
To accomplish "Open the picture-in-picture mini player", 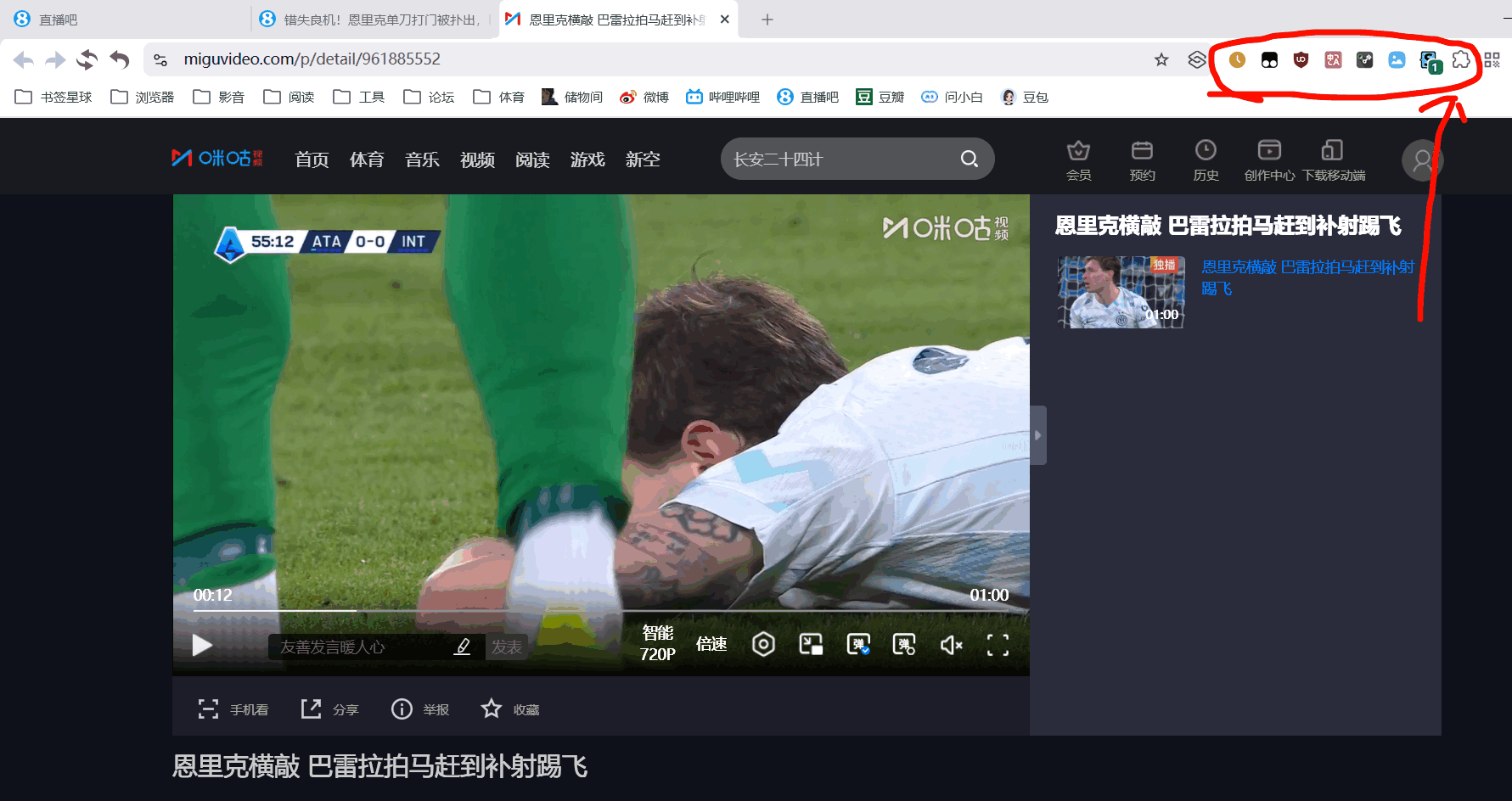I will point(811,645).
